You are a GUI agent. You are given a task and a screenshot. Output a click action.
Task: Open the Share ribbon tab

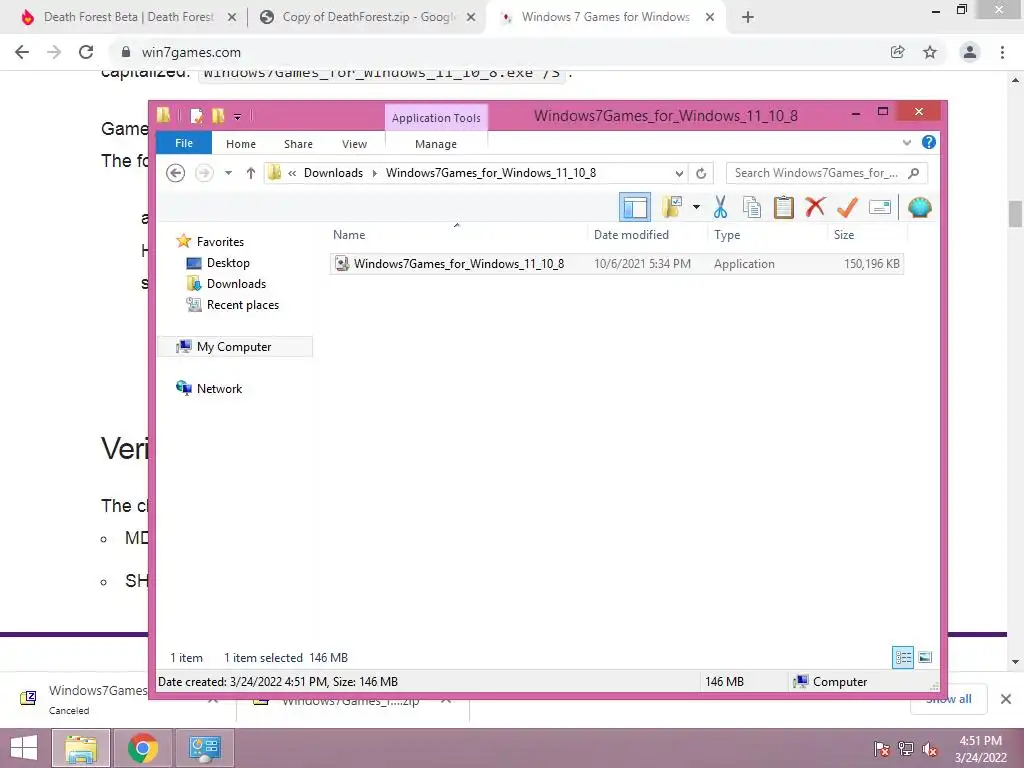click(x=298, y=144)
